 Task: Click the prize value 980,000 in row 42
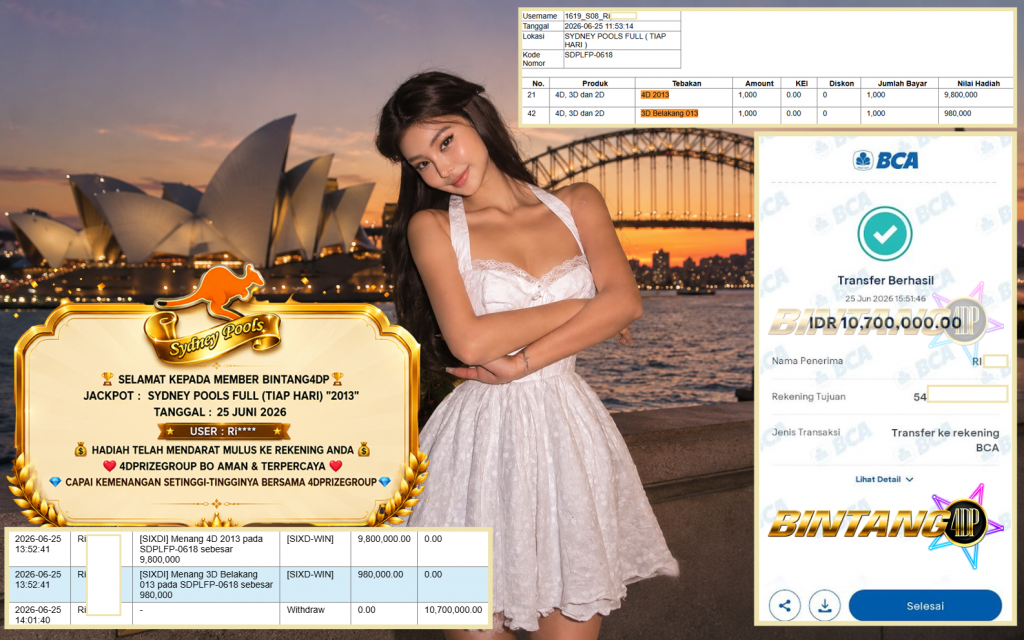pos(957,113)
